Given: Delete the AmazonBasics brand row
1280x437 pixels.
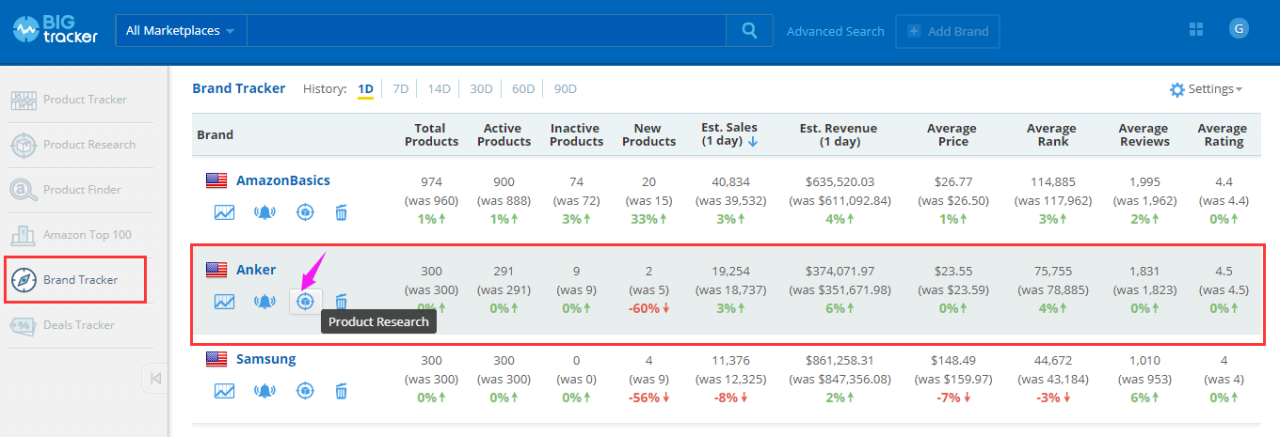Looking at the screenshot, I should pyautogui.click(x=341, y=212).
